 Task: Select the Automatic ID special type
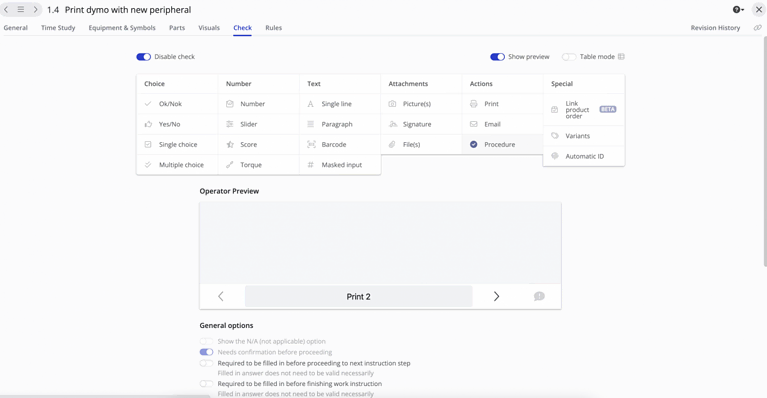click(x=584, y=156)
